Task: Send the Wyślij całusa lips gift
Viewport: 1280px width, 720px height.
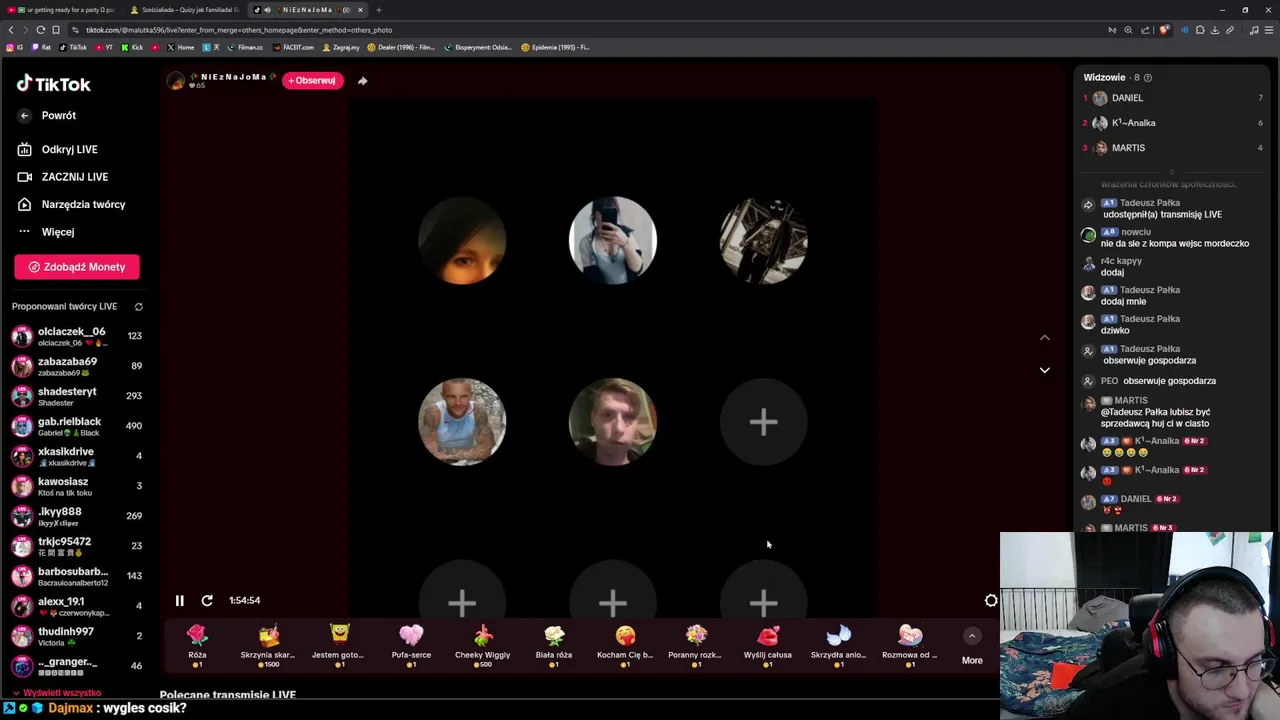Action: pos(768,645)
